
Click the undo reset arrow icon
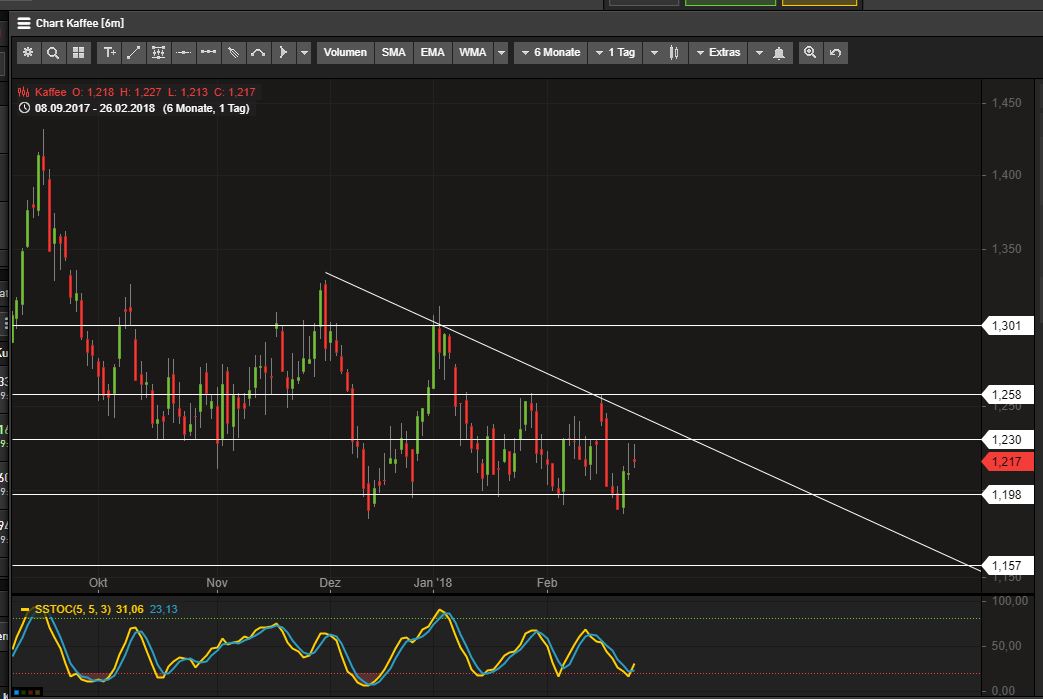pyautogui.click(x=835, y=52)
